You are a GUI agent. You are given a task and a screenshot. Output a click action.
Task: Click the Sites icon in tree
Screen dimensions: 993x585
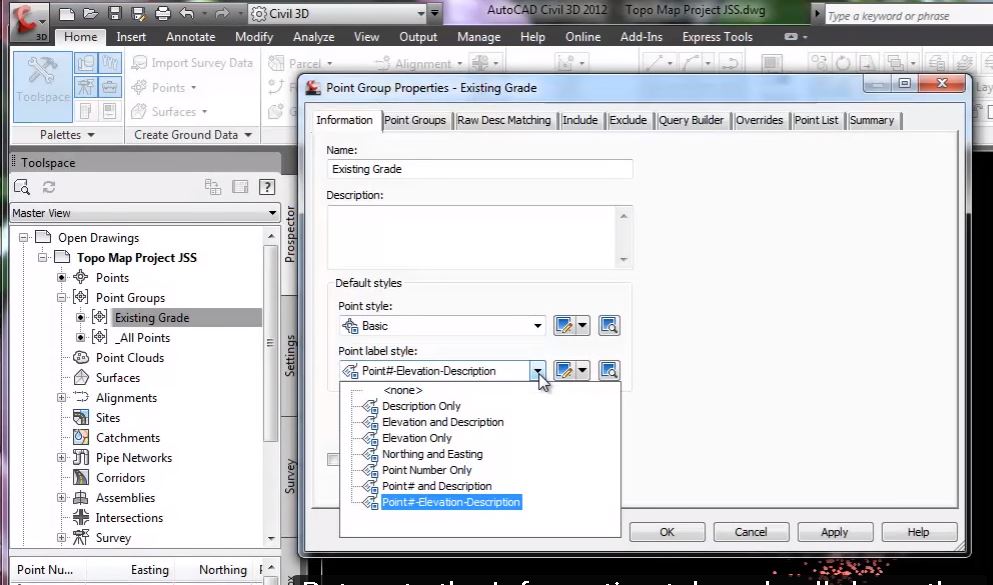click(80, 417)
